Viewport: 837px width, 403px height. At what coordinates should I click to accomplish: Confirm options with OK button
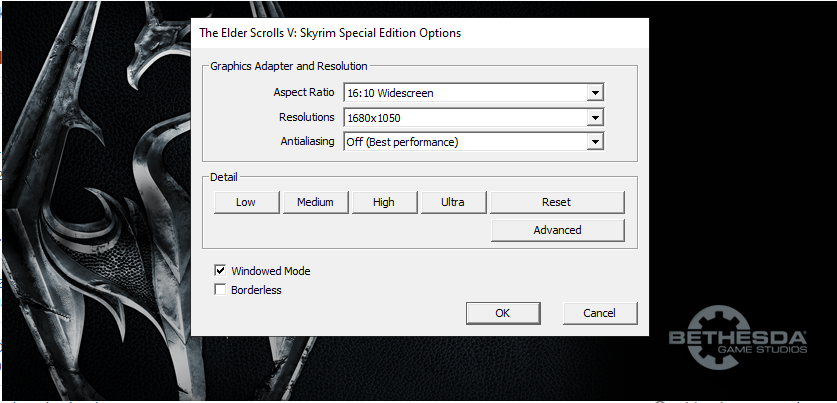pos(503,313)
